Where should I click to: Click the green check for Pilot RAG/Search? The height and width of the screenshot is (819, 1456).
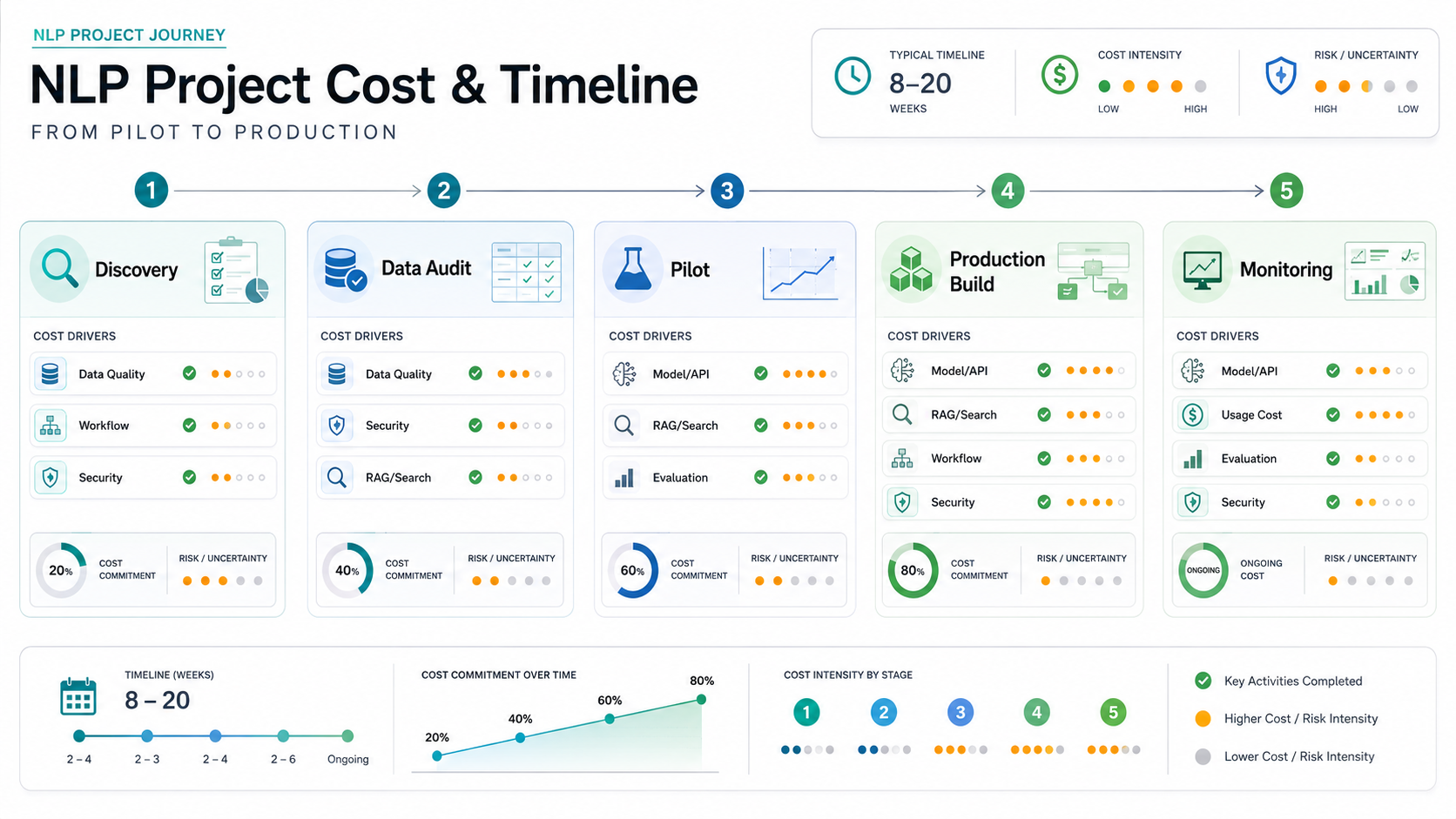point(761,426)
